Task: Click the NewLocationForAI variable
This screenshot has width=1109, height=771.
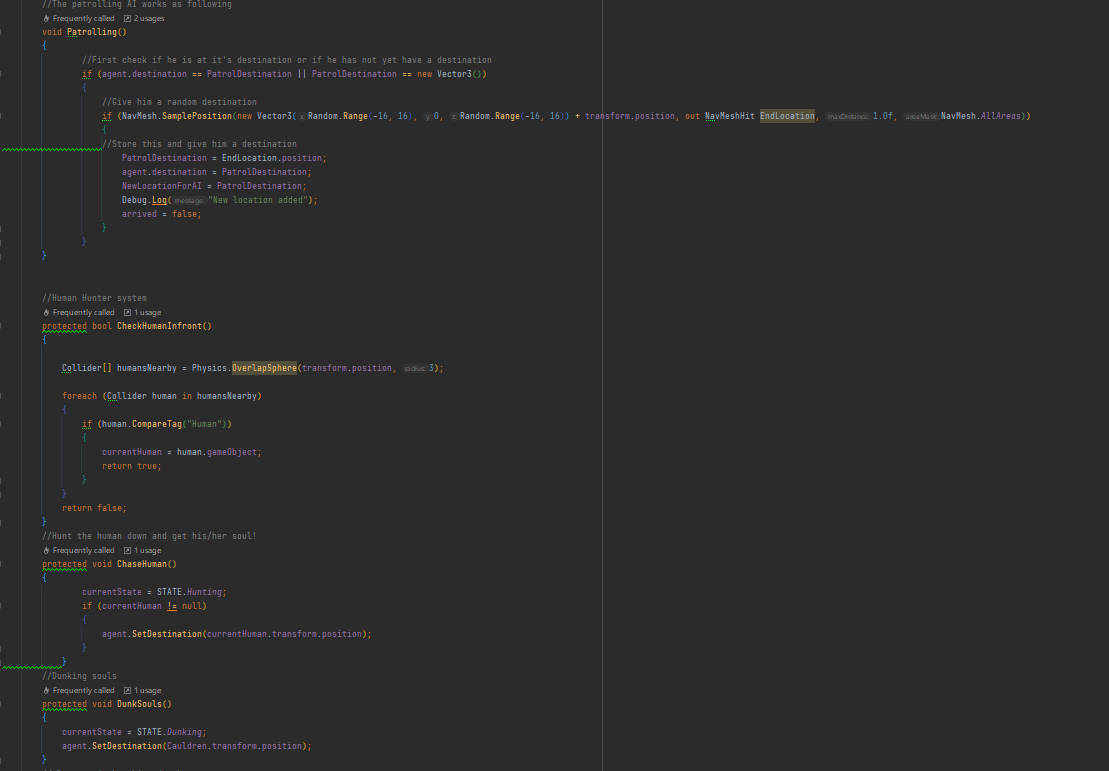Action: click(x=161, y=186)
